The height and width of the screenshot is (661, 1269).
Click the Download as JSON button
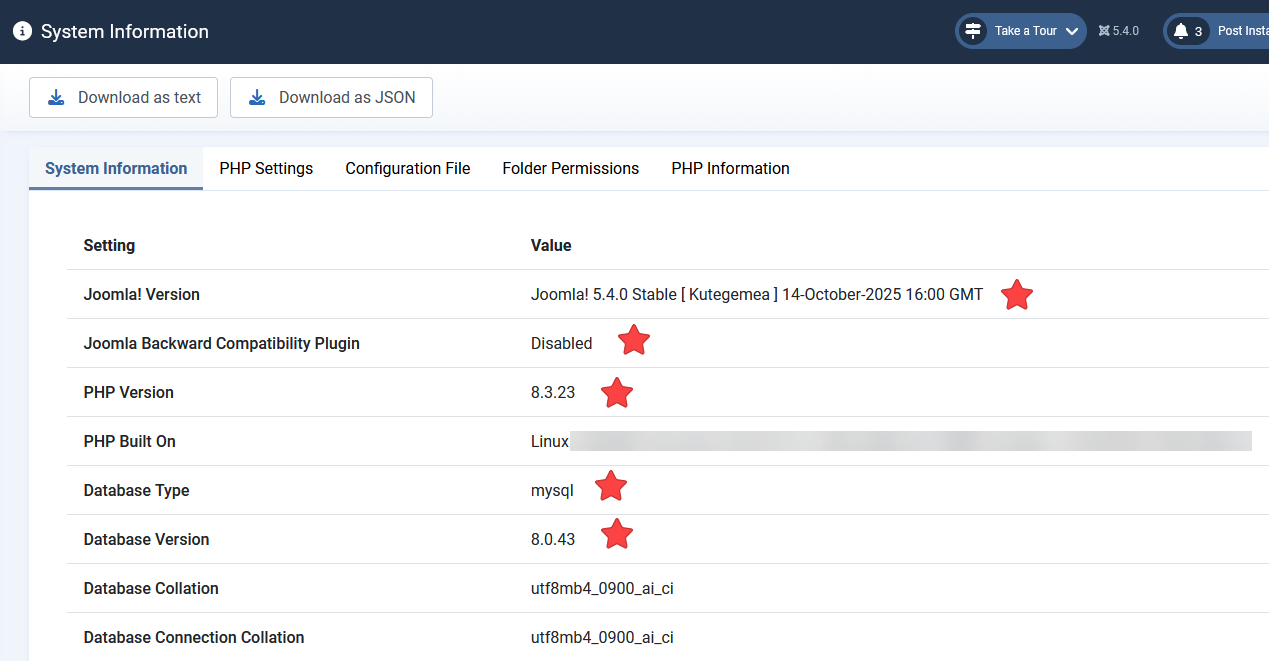(x=331, y=97)
